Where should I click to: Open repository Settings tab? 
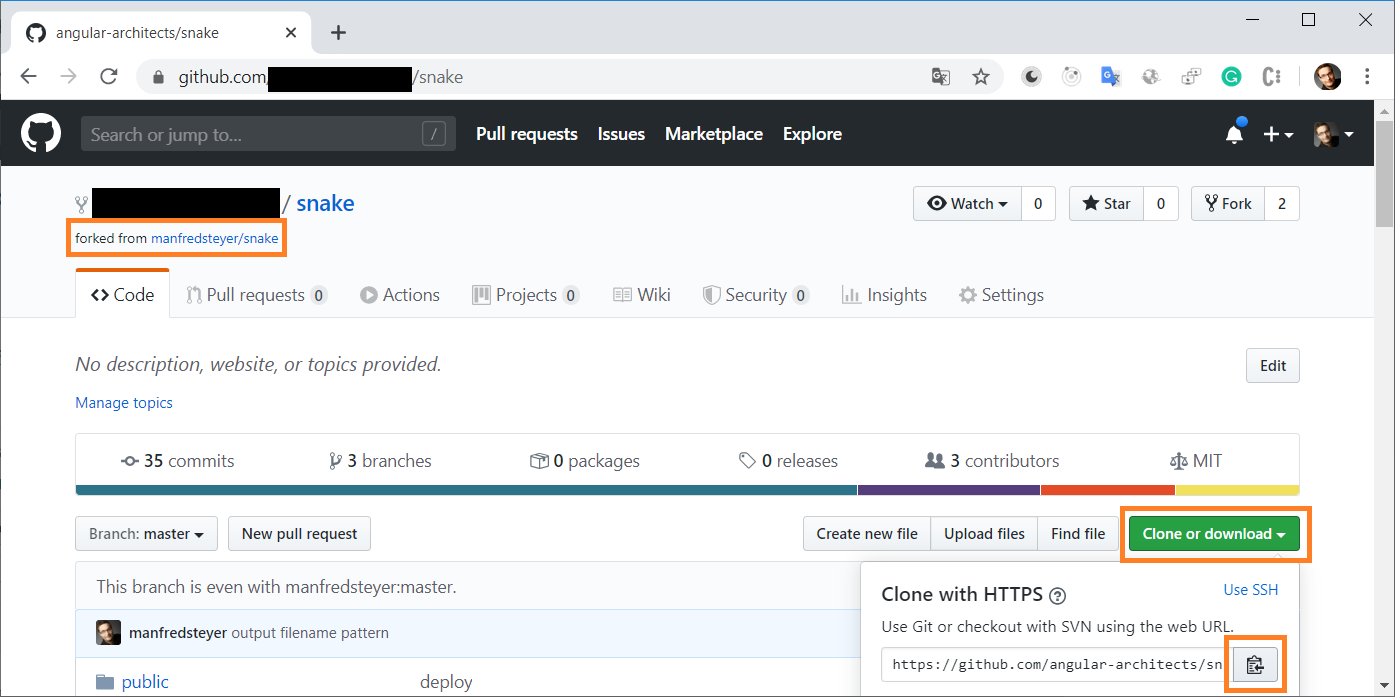(x=1001, y=295)
